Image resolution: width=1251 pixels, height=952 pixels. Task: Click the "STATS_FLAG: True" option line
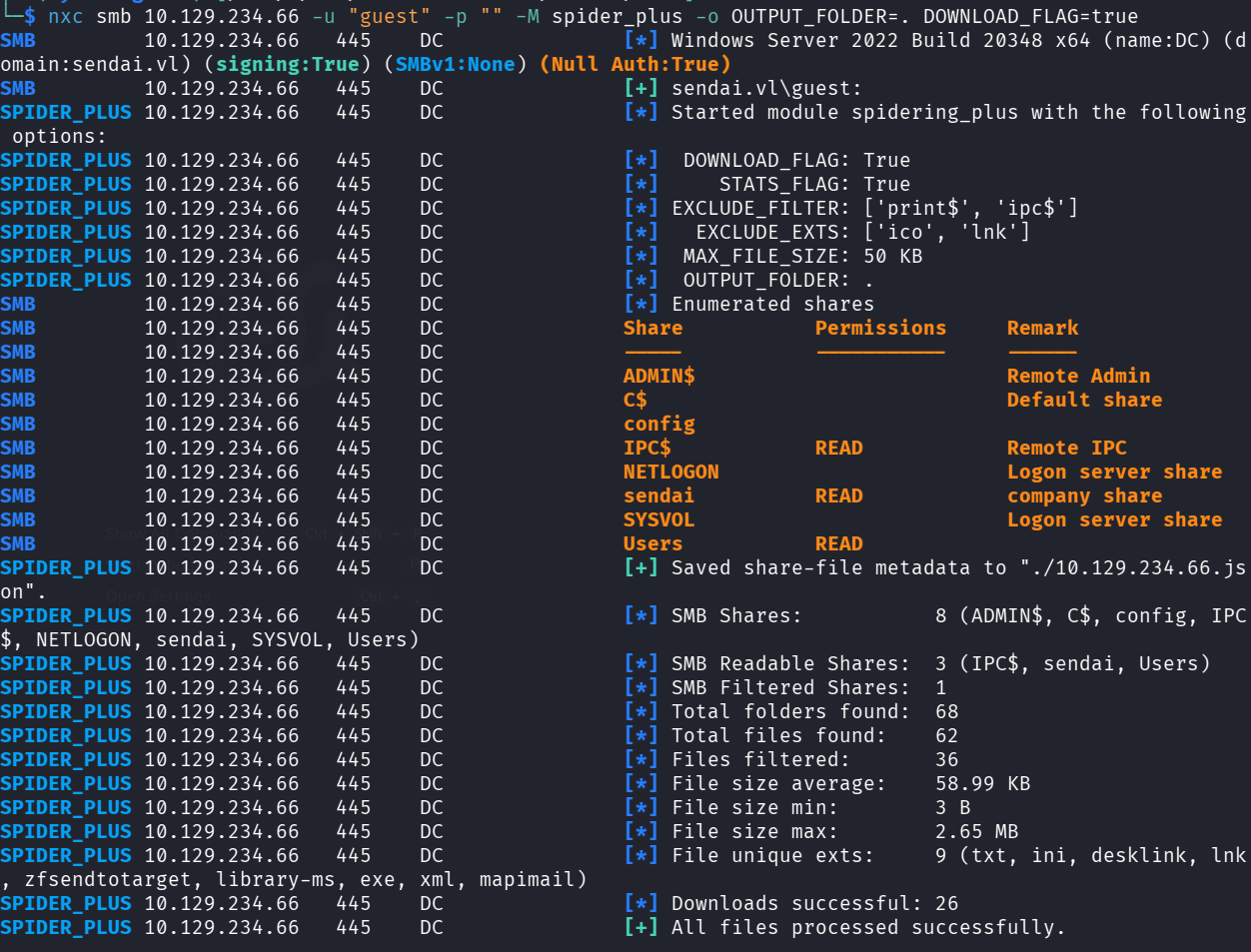[x=815, y=184]
